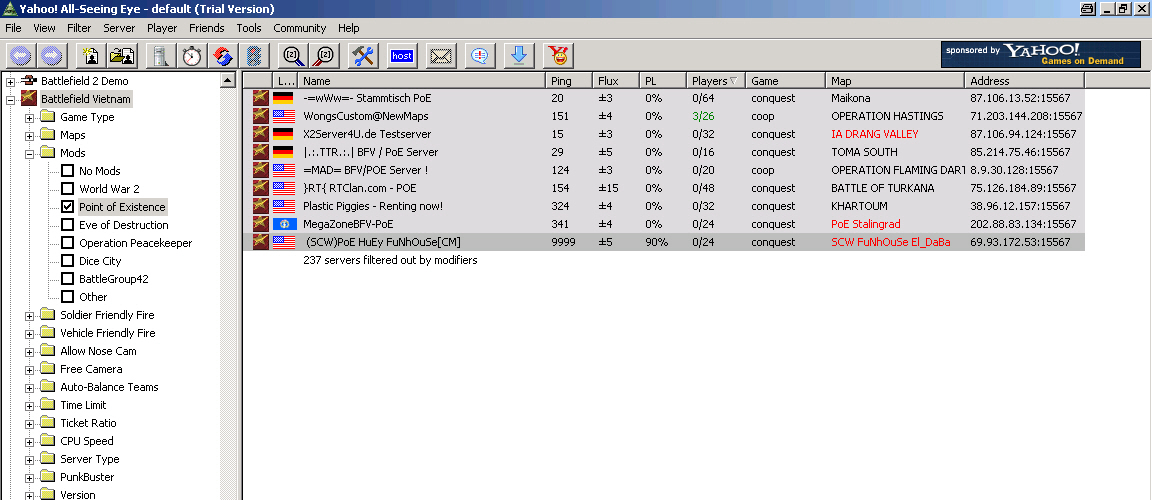Uncheck the Point of Existence checkbox
The height and width of the screenshot is (500, 1152).
click(68, 207)
